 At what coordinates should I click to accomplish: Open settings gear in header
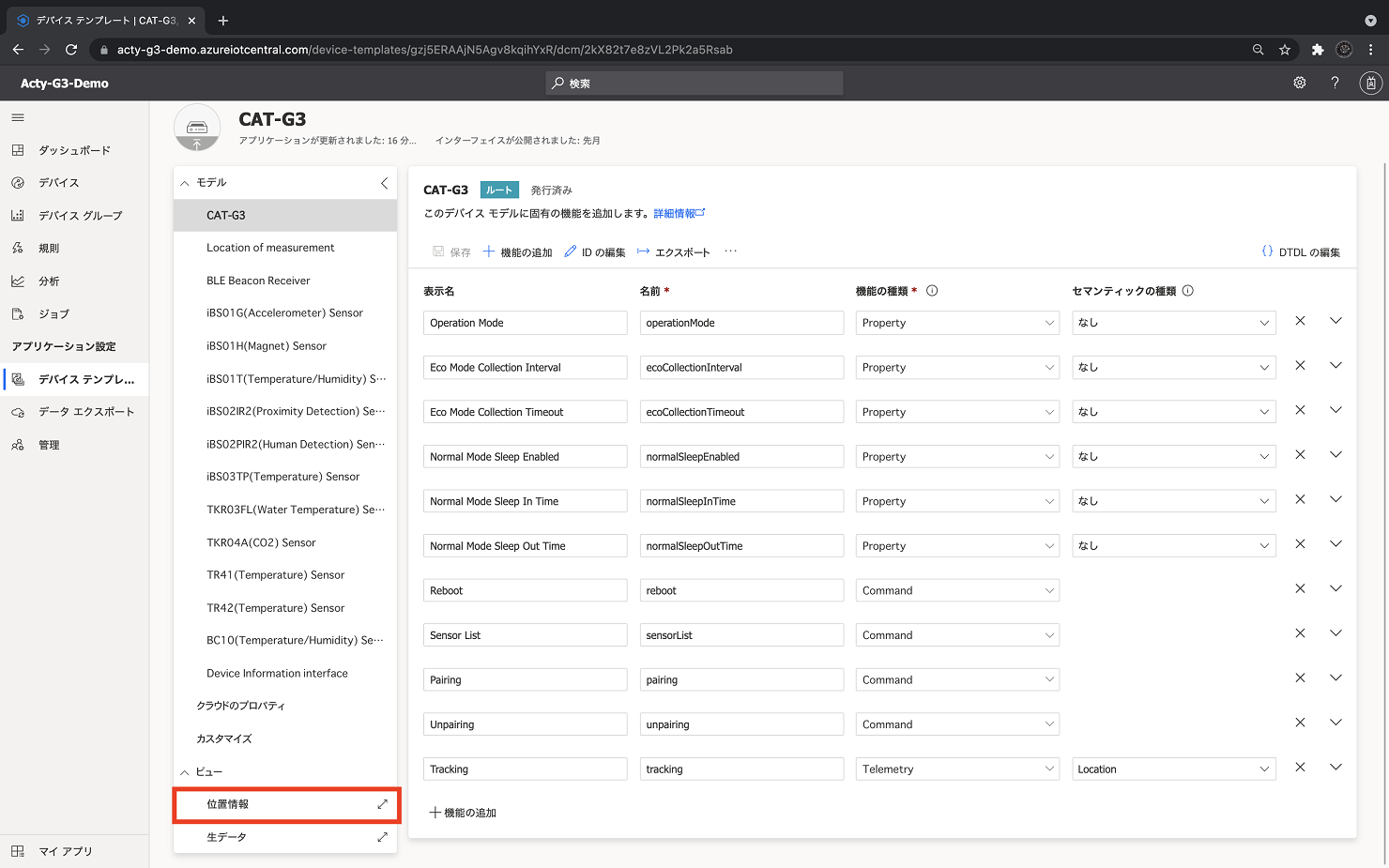point(1300,83)
